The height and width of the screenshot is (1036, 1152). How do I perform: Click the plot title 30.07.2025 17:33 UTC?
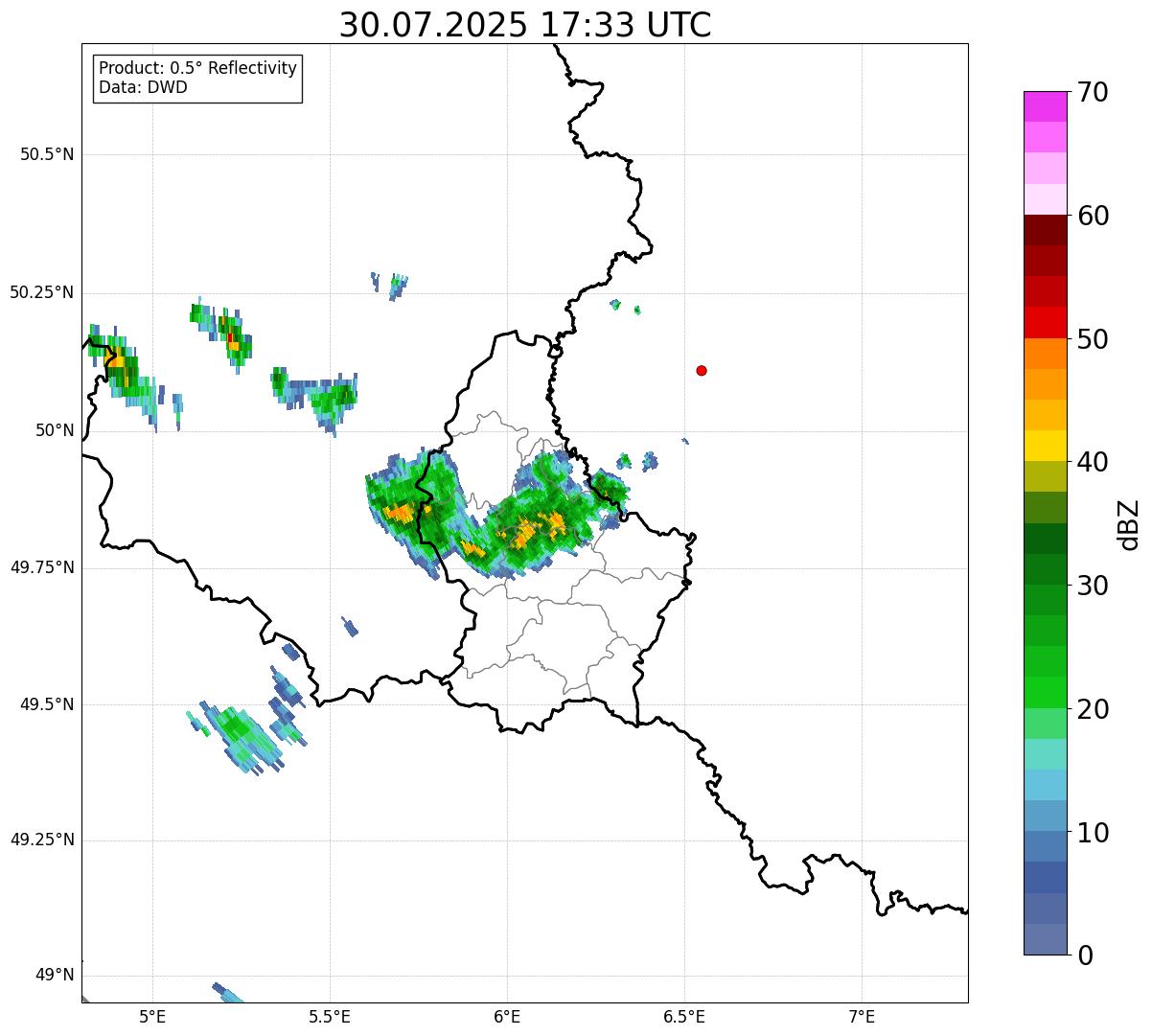tap(525, 25)
